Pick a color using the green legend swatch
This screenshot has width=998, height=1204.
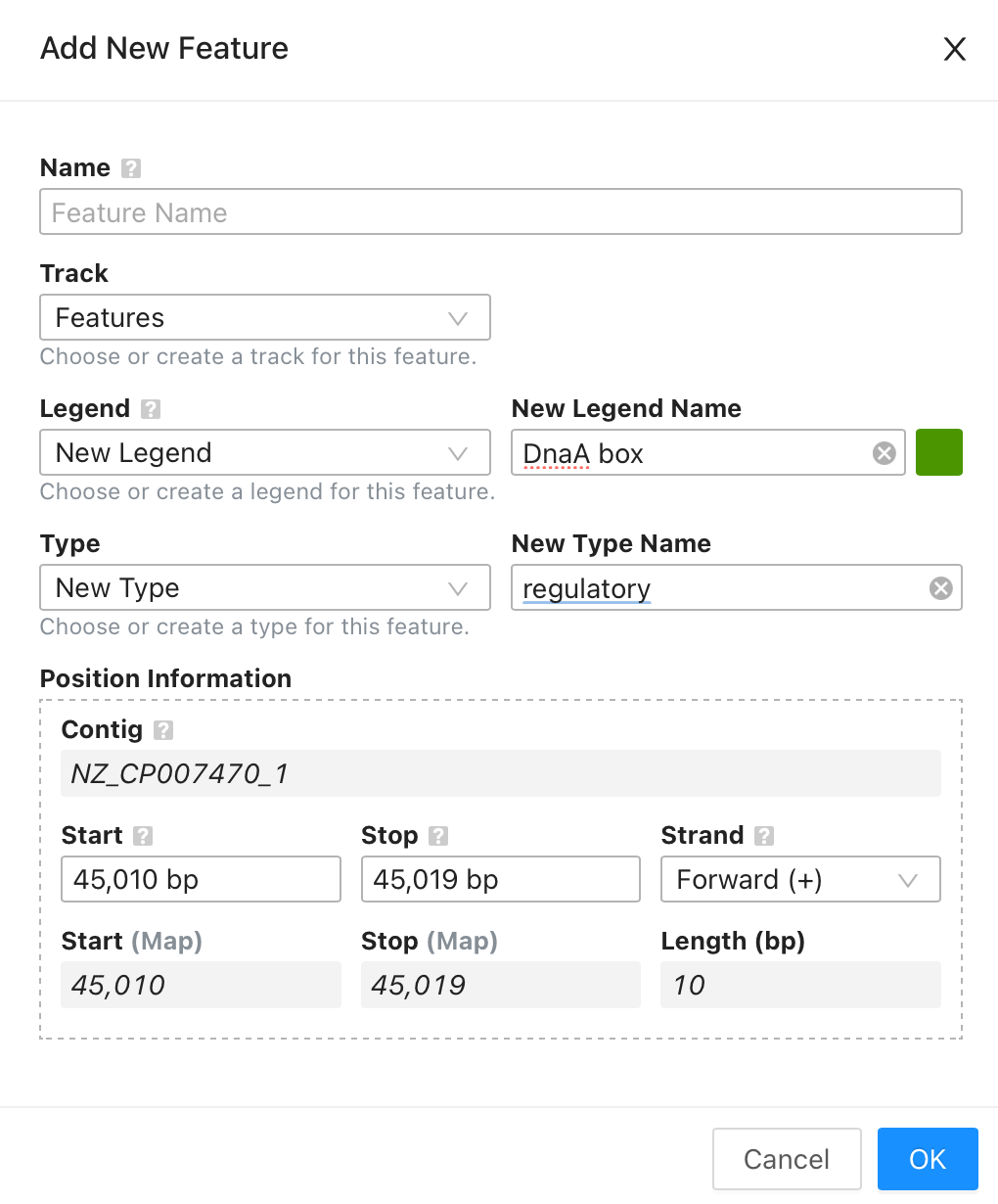[x=939, y=452]
